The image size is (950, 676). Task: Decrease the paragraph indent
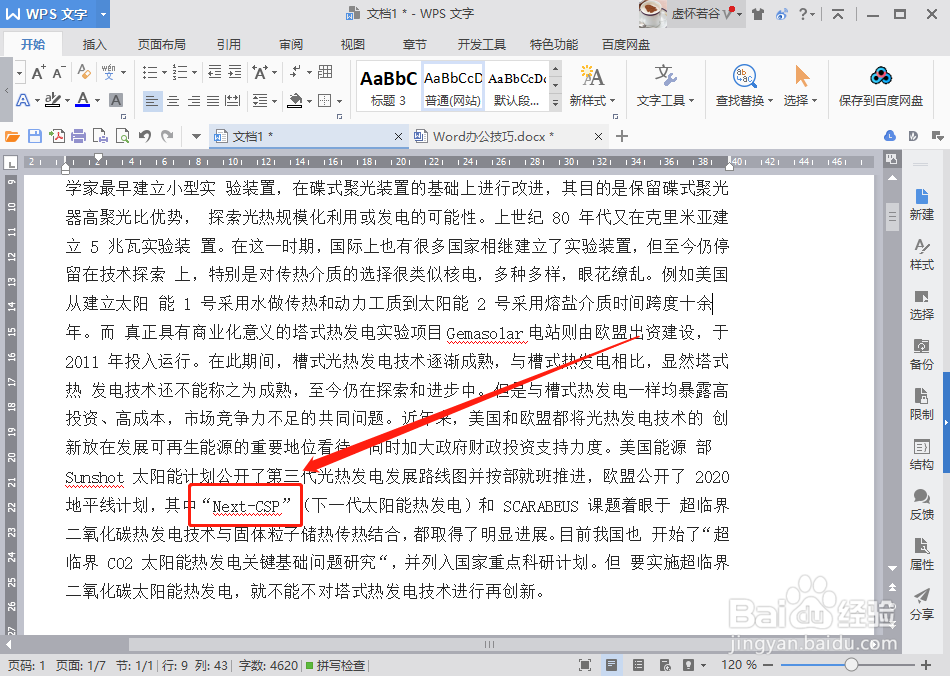(x=214, y=72)
